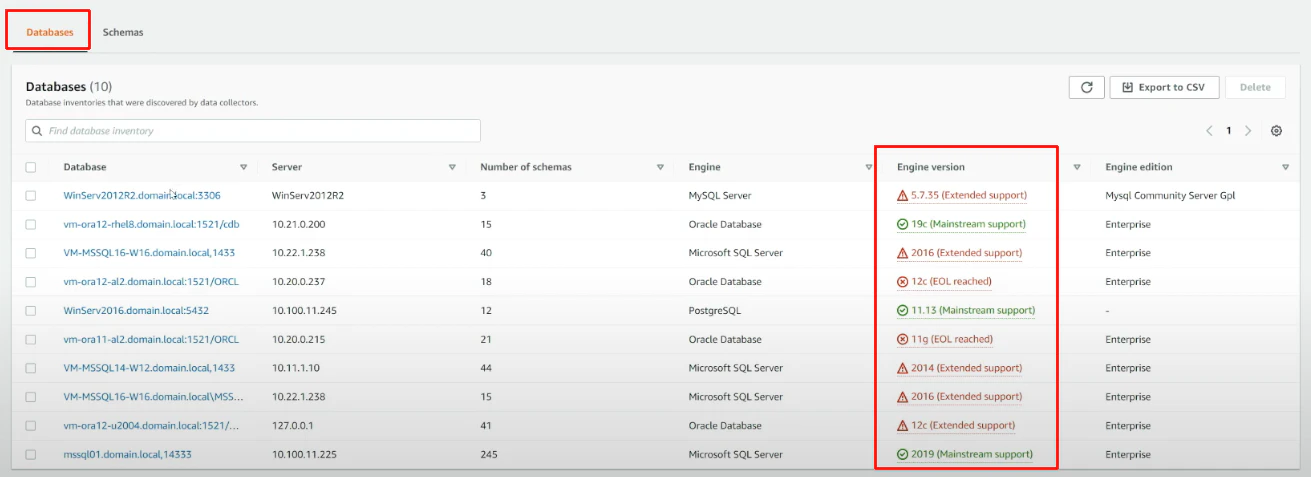Click green check icon next to 19c

pos(902,224)
